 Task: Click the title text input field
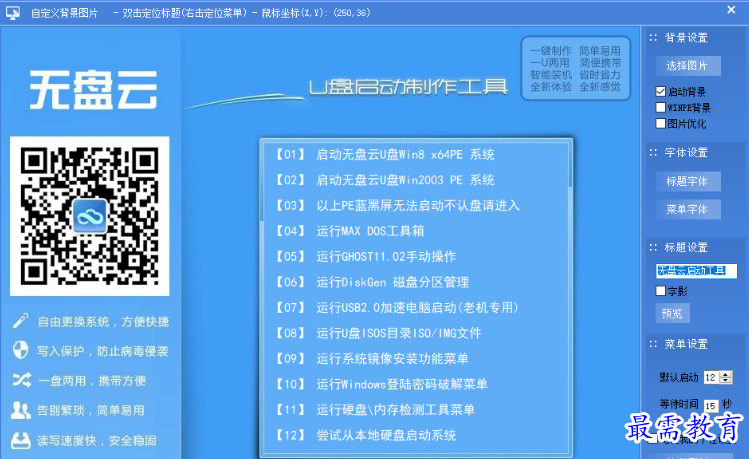click(x=696, y=271)
